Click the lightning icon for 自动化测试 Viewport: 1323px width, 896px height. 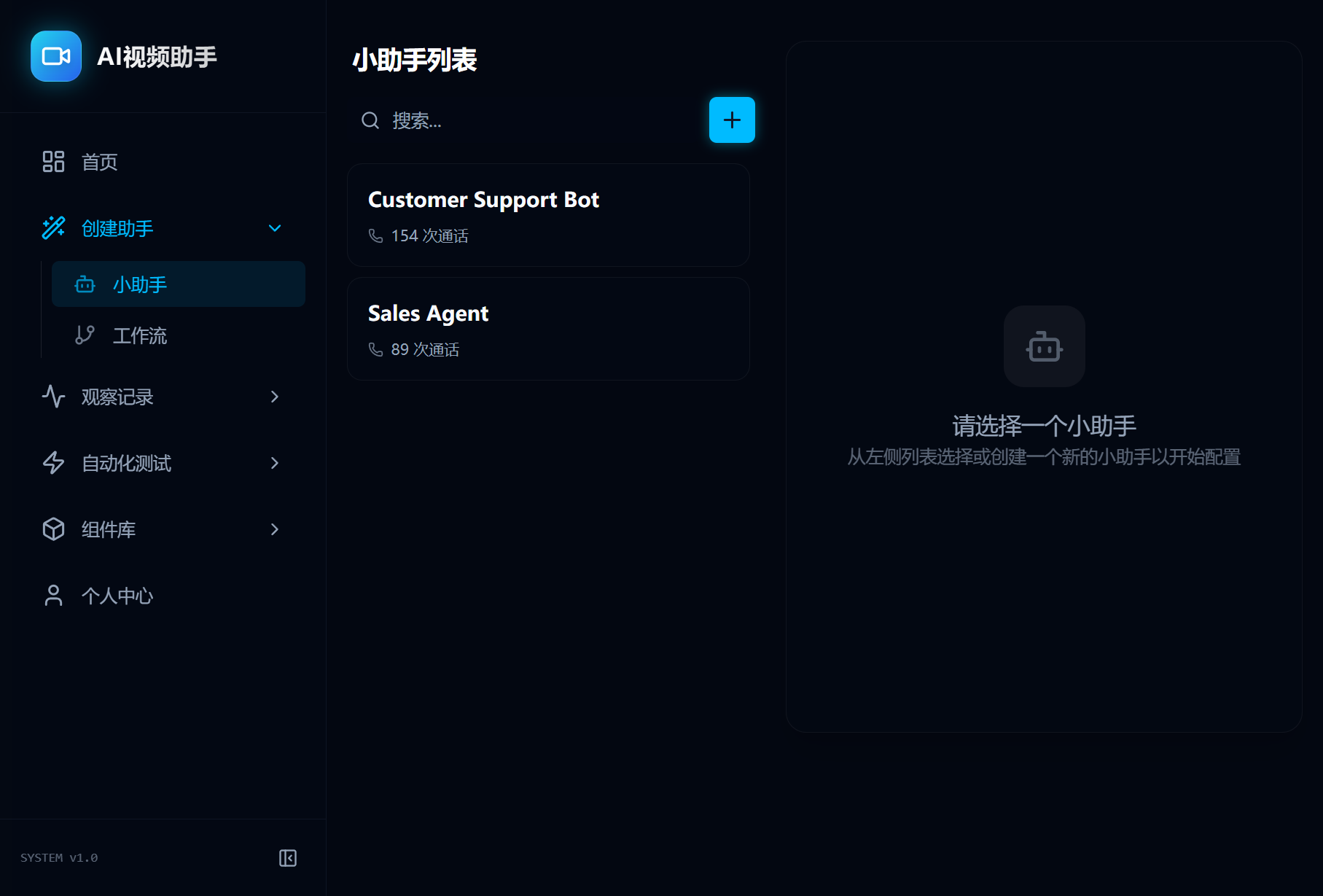(53, 463)
